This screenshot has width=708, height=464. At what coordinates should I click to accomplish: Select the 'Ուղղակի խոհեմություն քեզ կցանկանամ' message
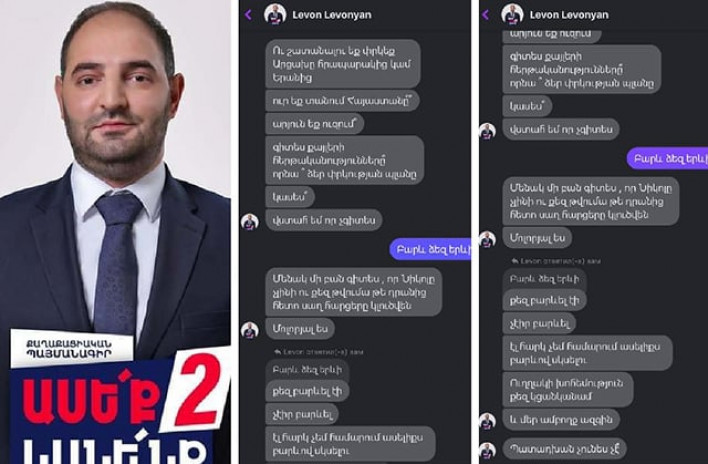pyautogui.click(x=568, y=390)
